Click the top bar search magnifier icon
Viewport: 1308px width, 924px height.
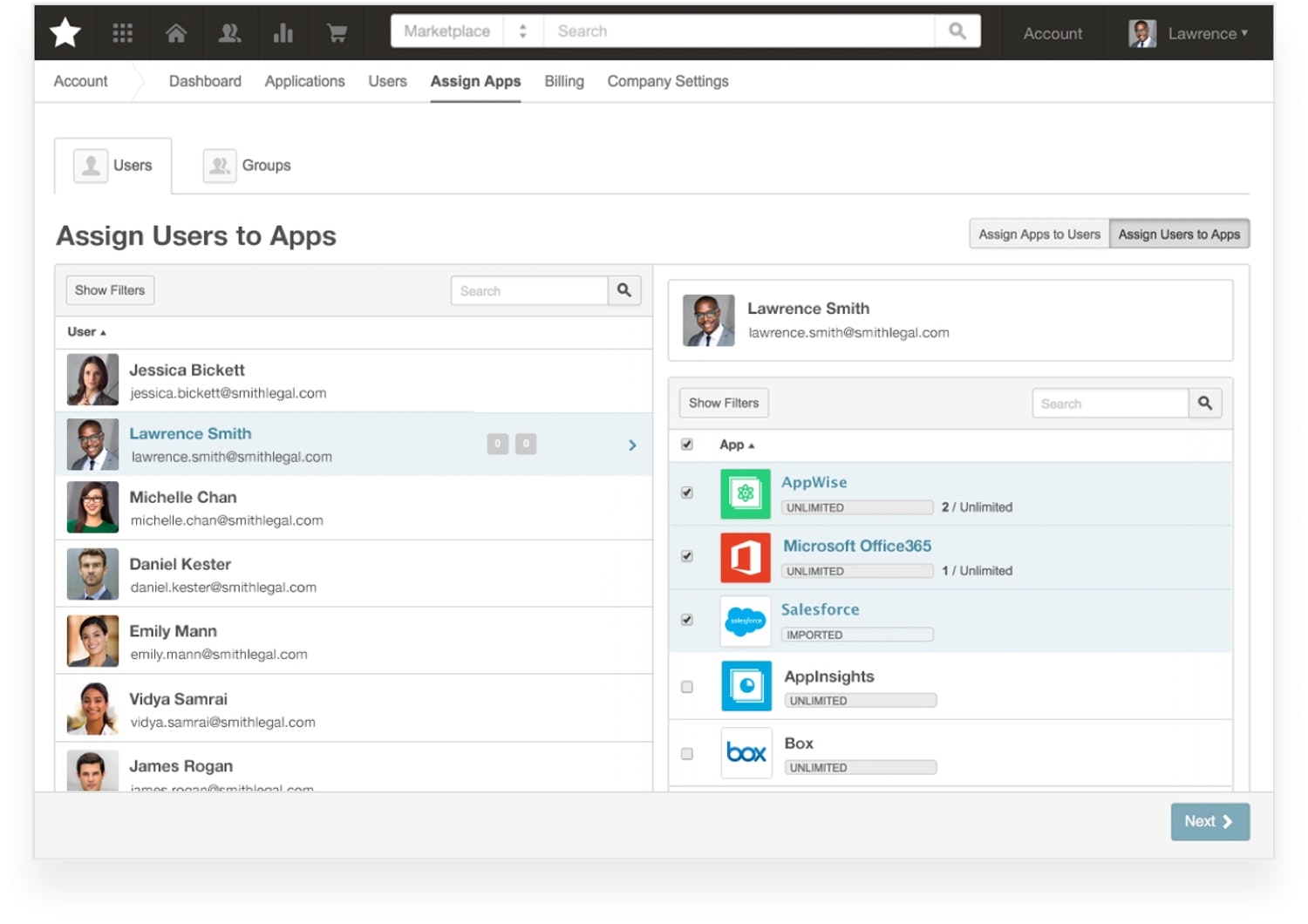coord(957,31)
